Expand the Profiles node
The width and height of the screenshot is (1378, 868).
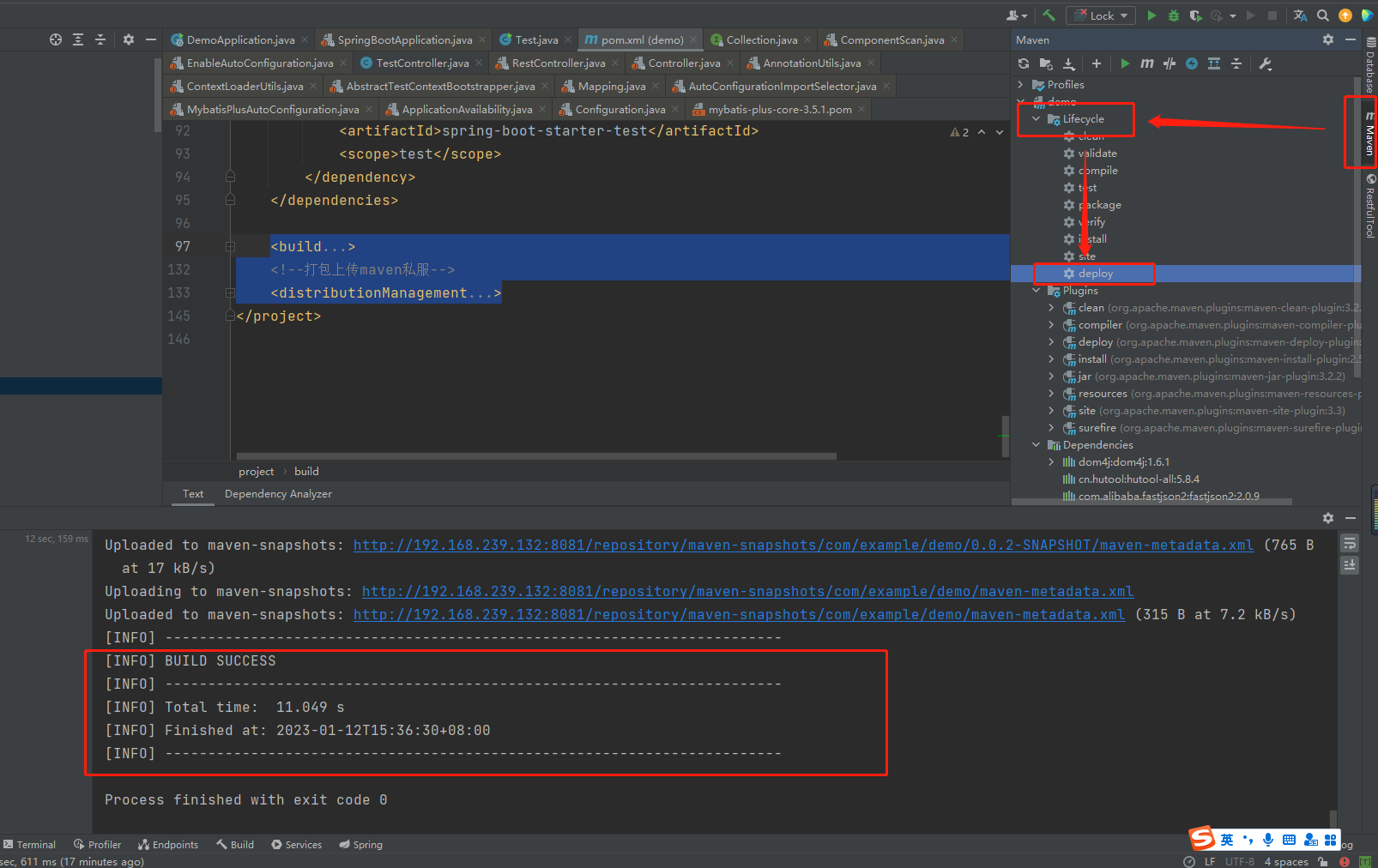click(1020, 85)
